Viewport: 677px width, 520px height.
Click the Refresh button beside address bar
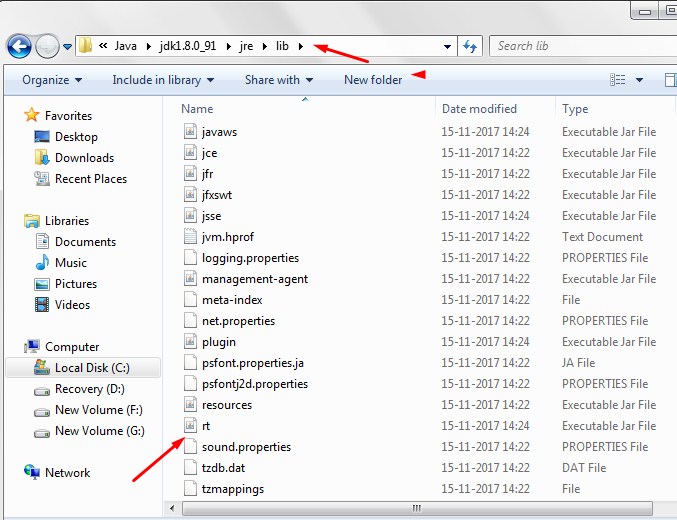click(x=470, y=46)
